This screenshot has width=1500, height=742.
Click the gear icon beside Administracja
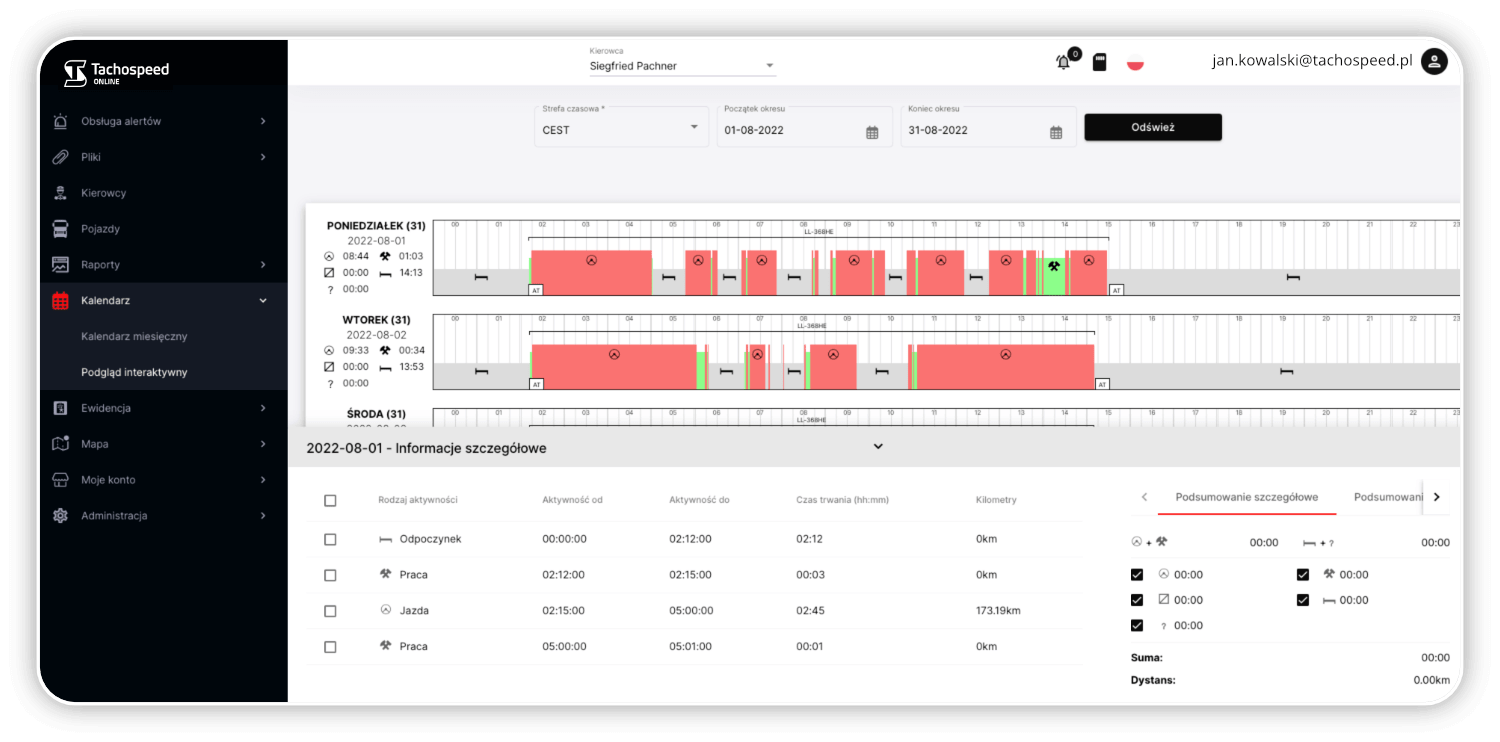[60, 516]
